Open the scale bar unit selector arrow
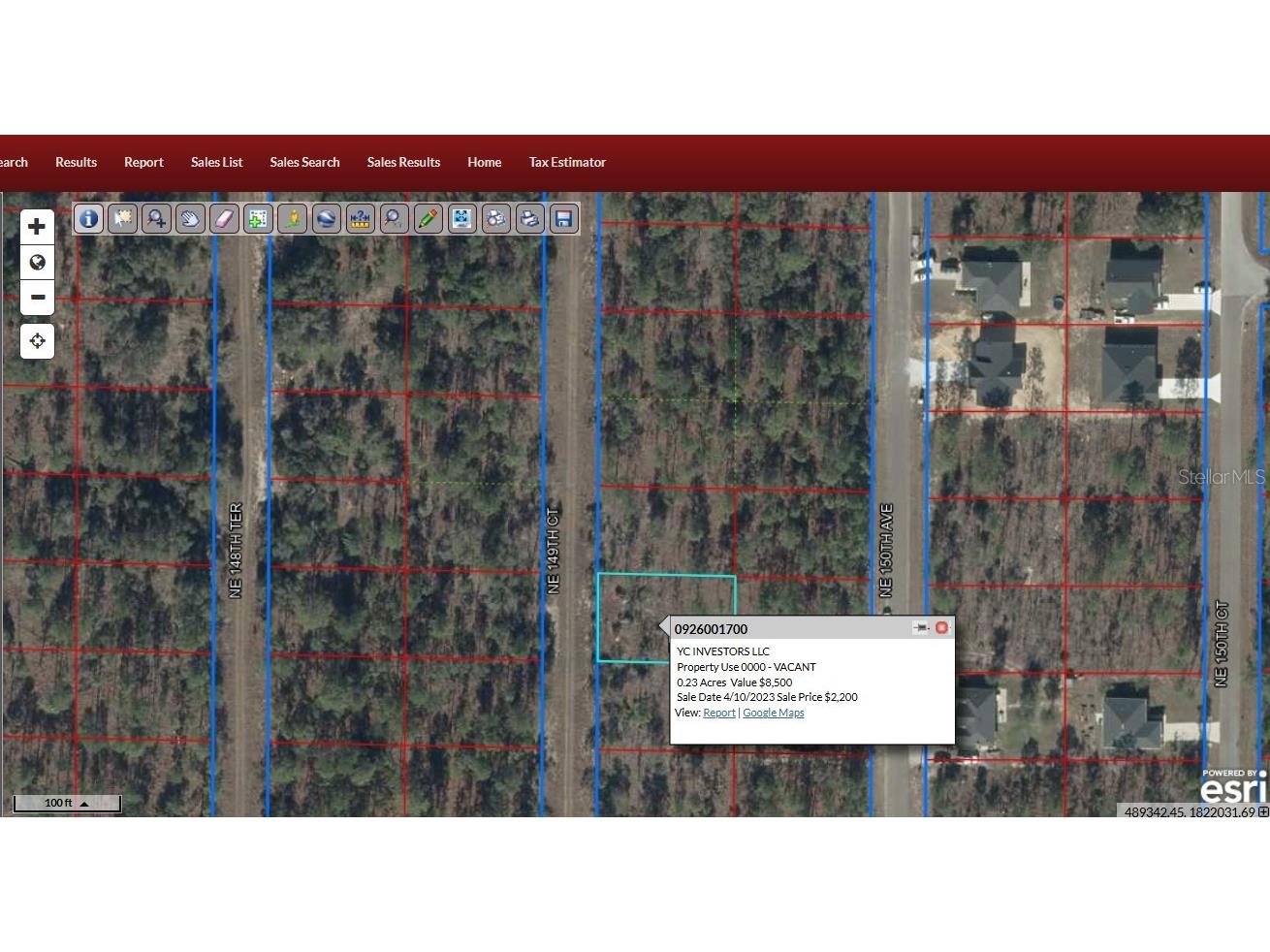Screen dimensions: 1270x952 tap(85, 803)
